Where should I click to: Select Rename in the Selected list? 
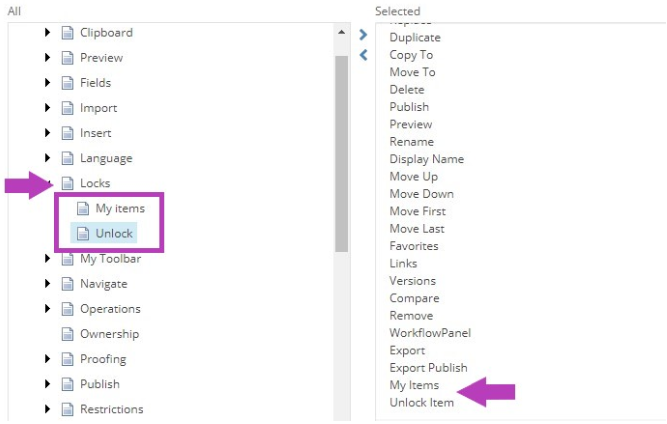411,142
